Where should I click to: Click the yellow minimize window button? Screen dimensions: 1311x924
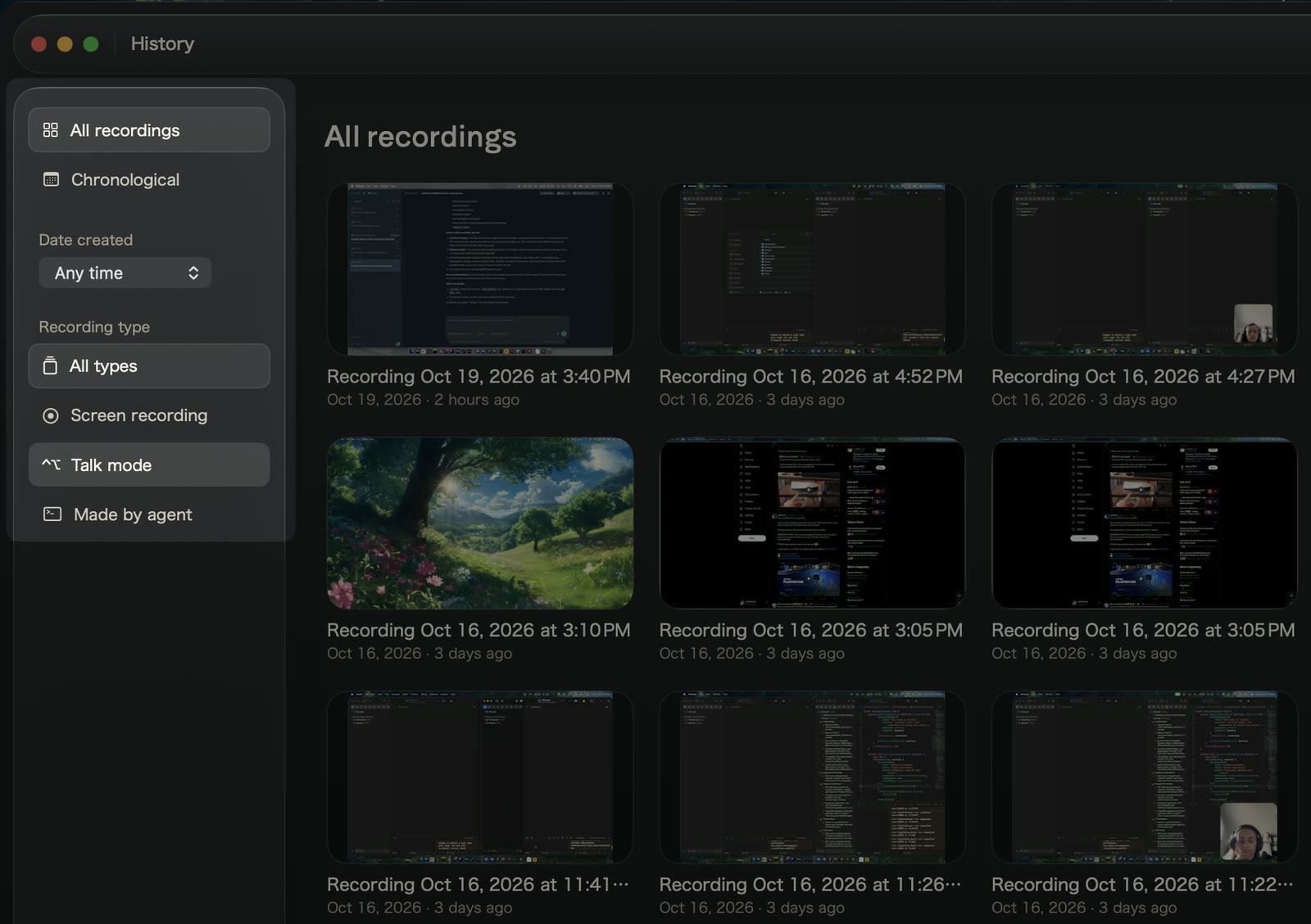(x=65, y=44)
